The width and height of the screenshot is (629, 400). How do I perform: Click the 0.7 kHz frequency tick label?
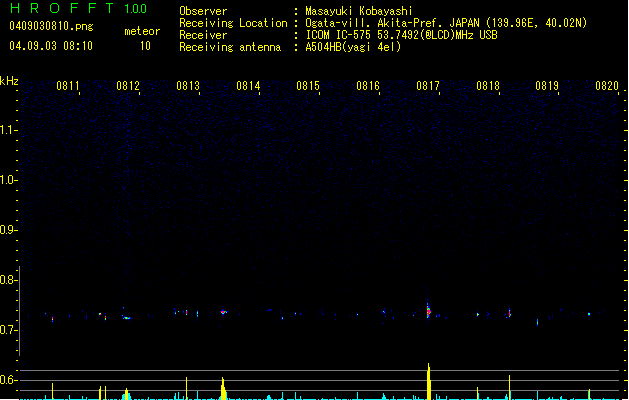click(x=8, y=330)
